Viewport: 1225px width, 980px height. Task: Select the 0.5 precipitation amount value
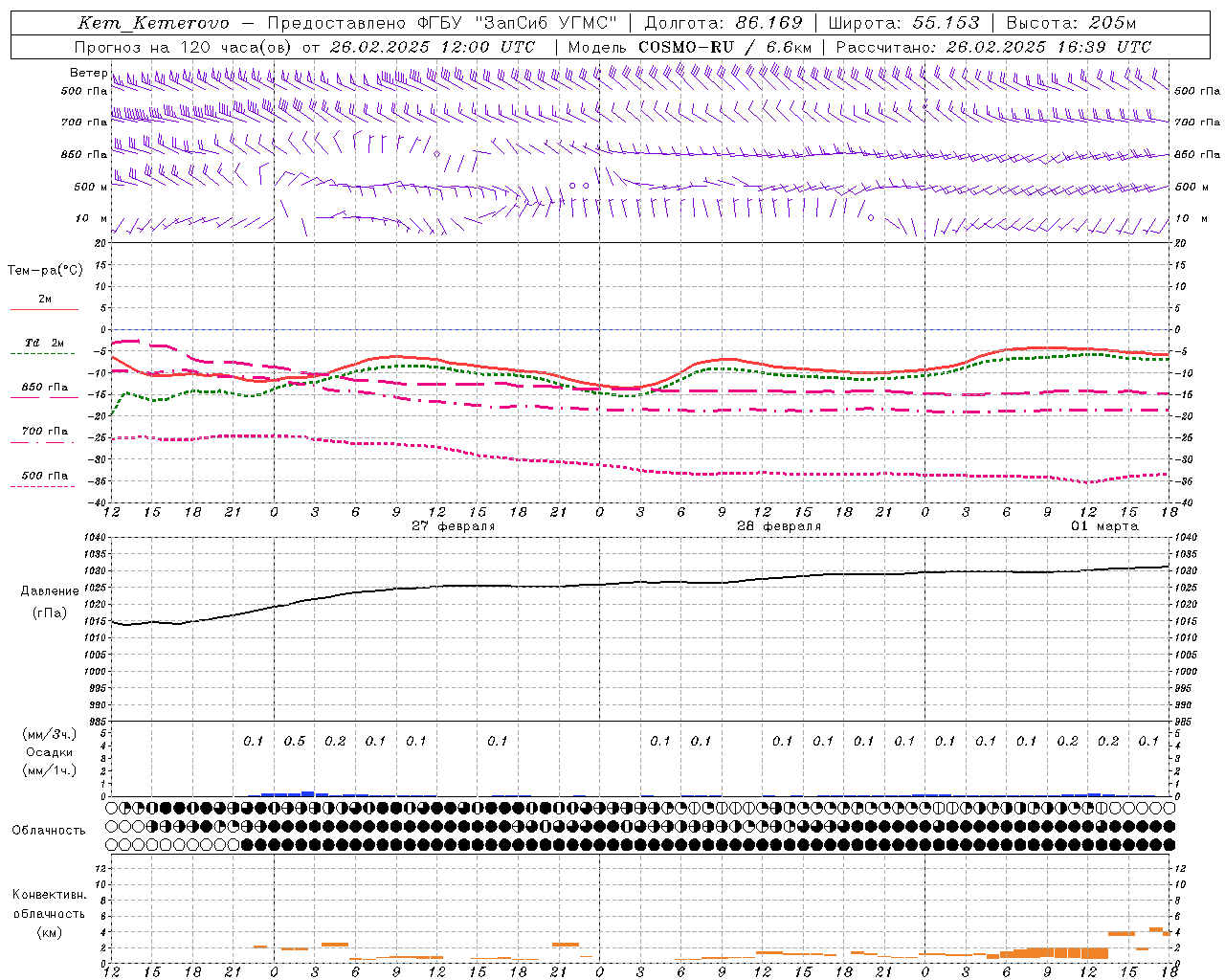click(295, 742)
